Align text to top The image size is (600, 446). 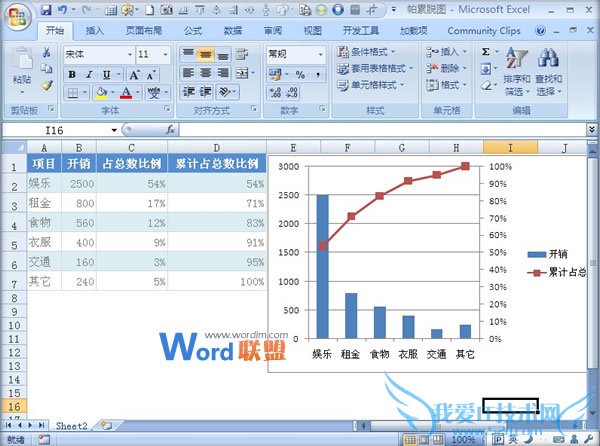click(188, 54)
